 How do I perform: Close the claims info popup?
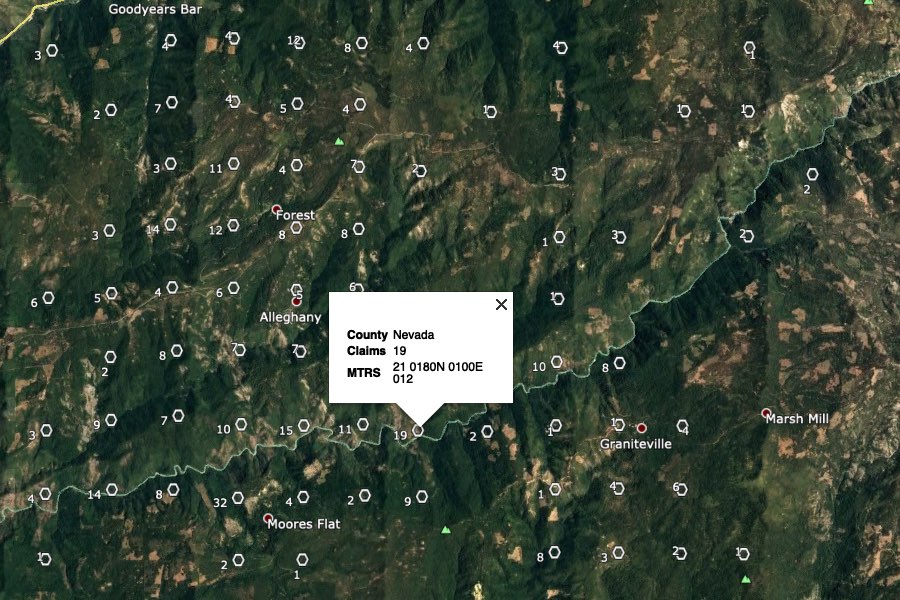[501, 304]
